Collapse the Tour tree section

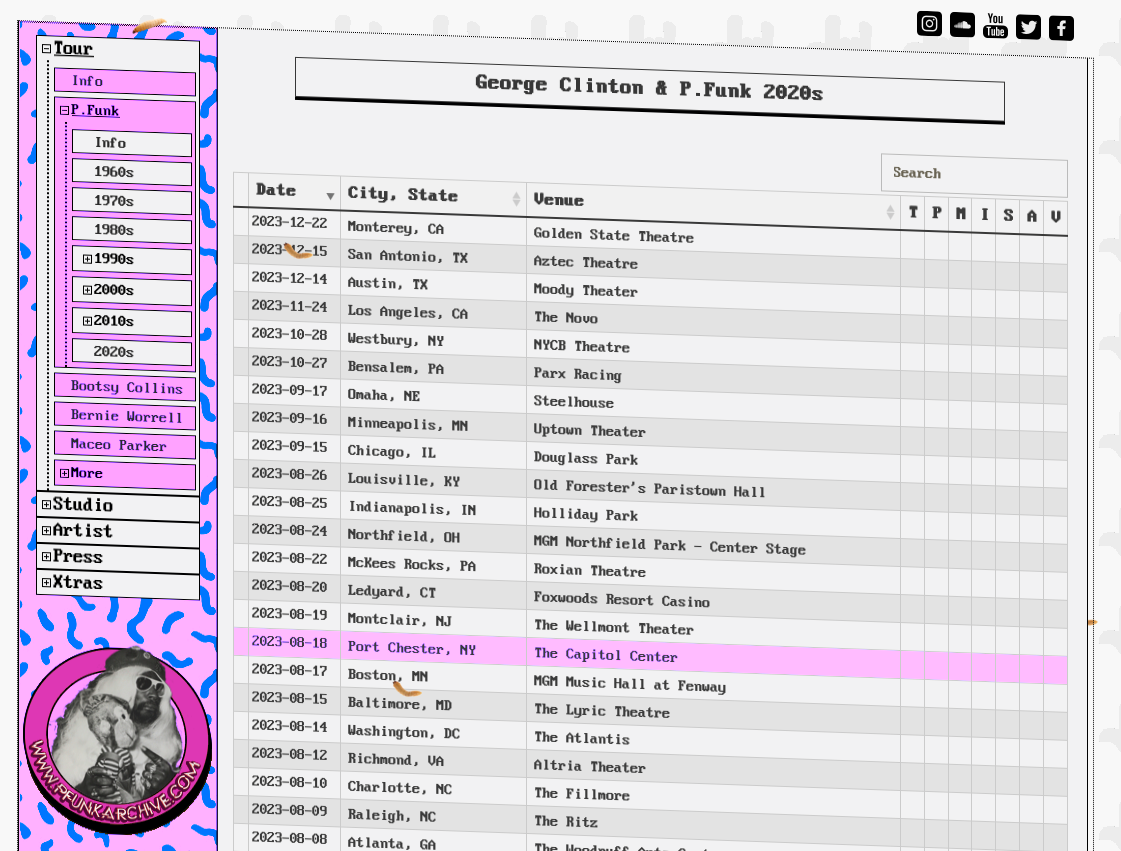pyautogui.click(x=46, y=49)
